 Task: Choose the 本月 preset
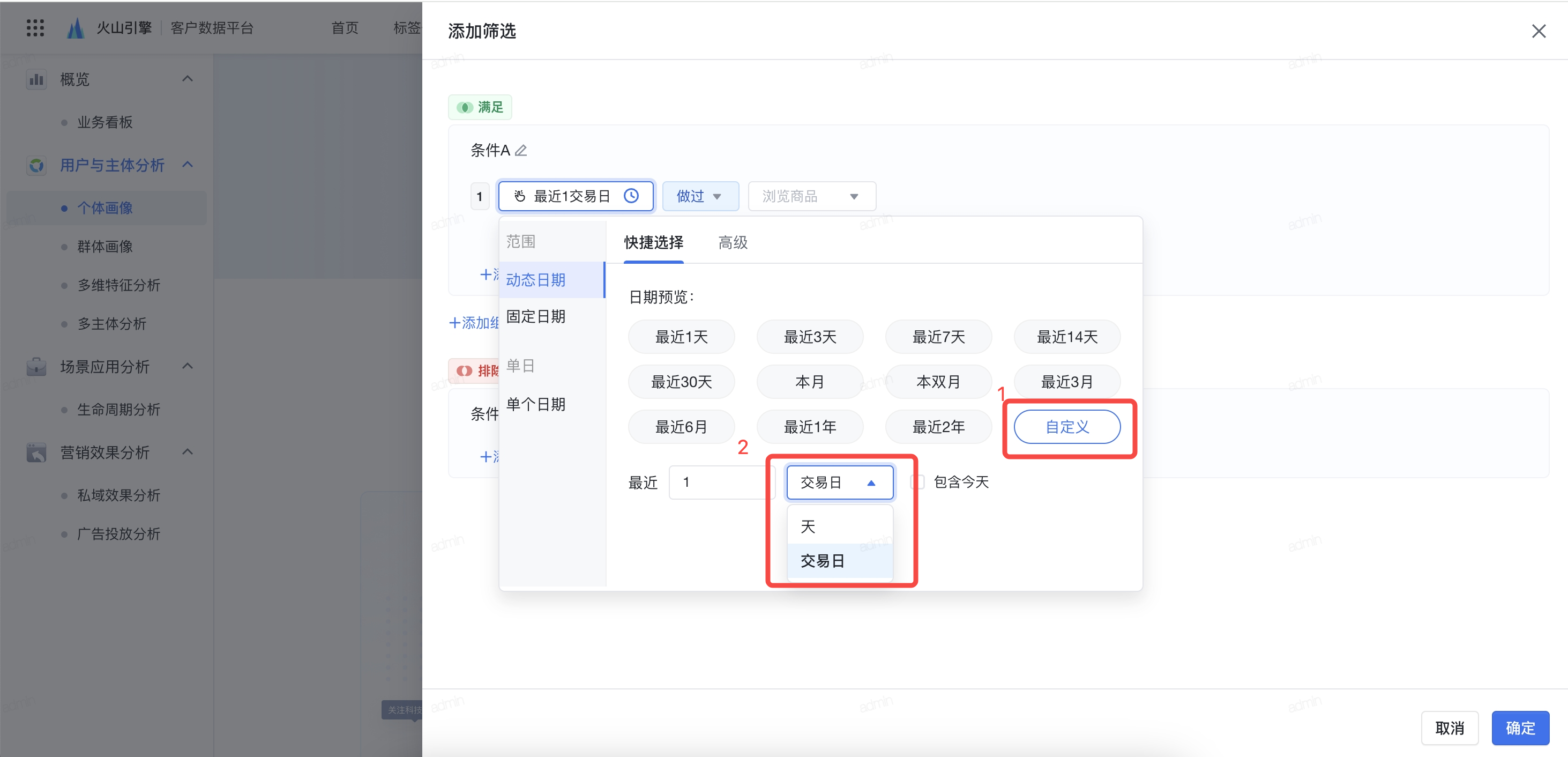tap(810, 382)
